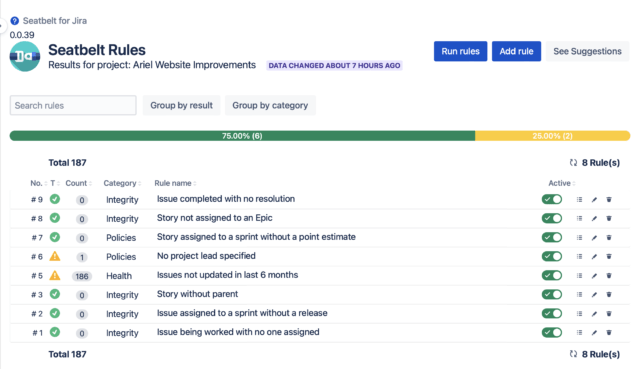Click the yellow 25.00% (2) progress segment
The height and width of the screenshot is (369, 640).
pos(553,136)
